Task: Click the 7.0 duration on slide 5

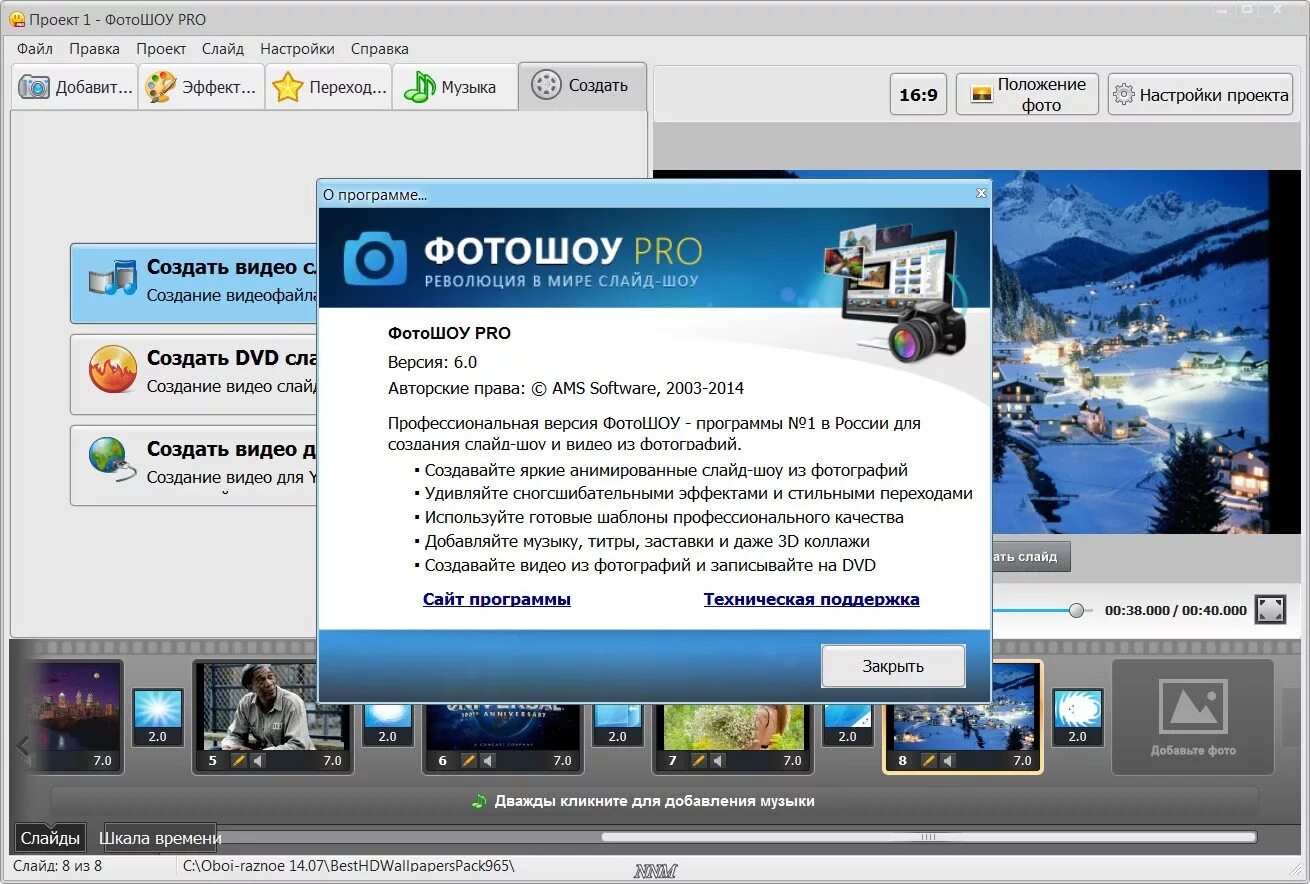Action: pos(332,761)
